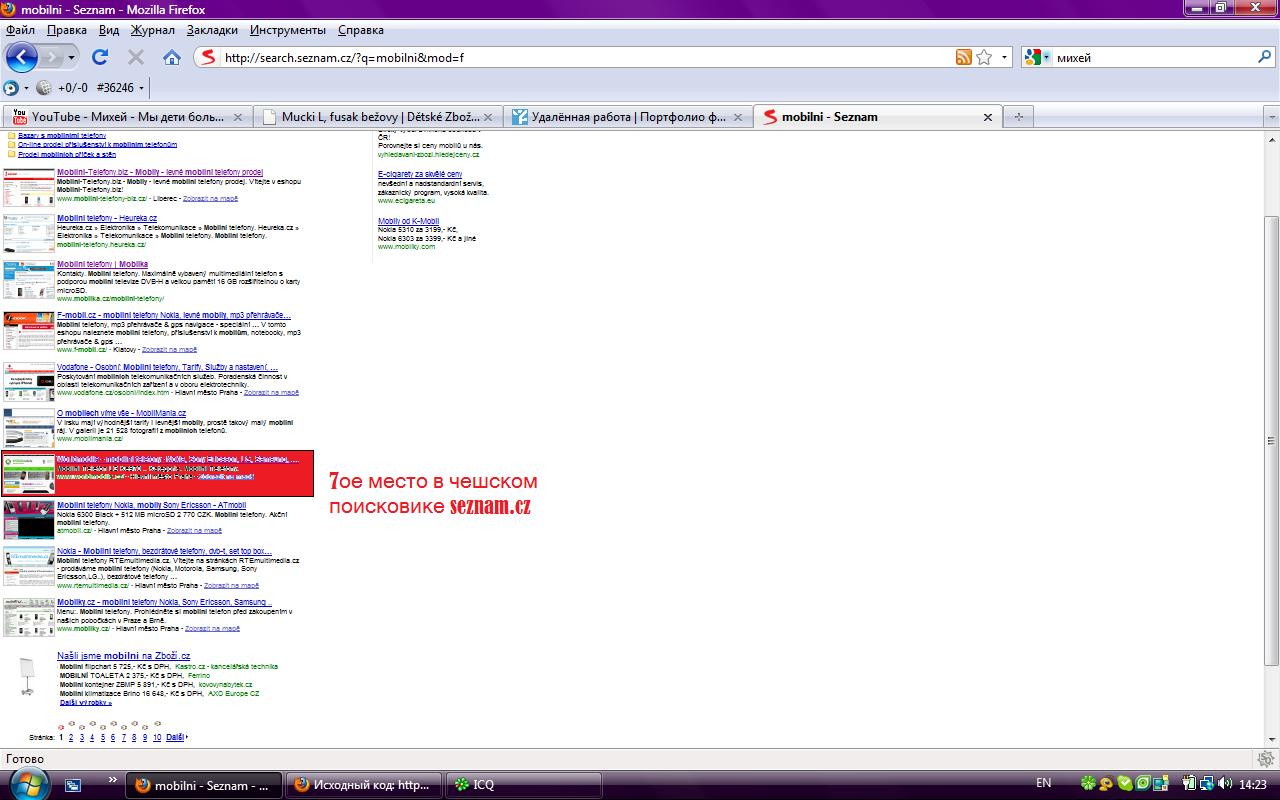This screenshot has width=1280, height=800.
Task: Switch to Исходный код window in taskbar
Action: [363, 785]
